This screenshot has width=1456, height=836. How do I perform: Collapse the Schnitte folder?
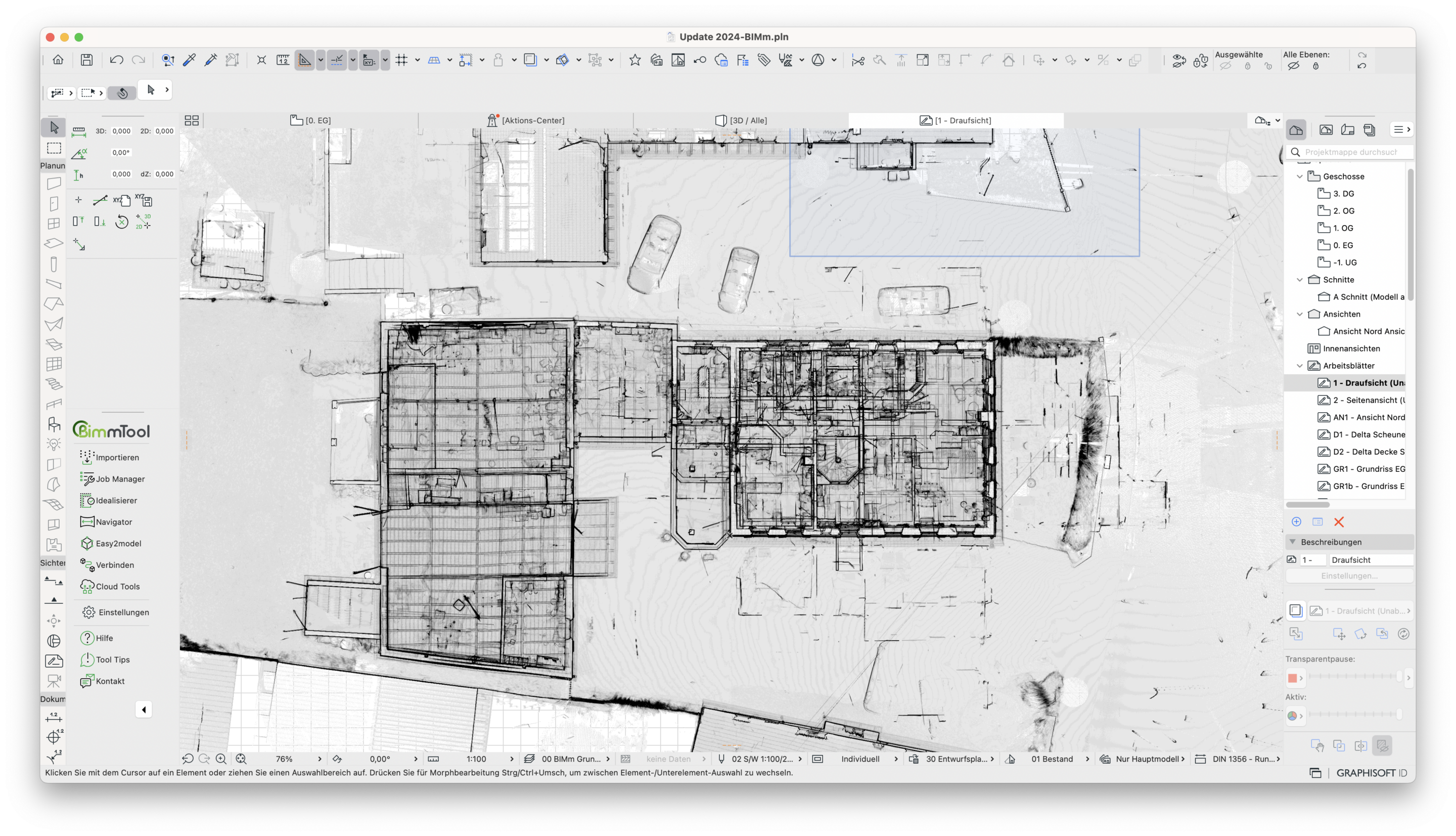[1300, 280]
